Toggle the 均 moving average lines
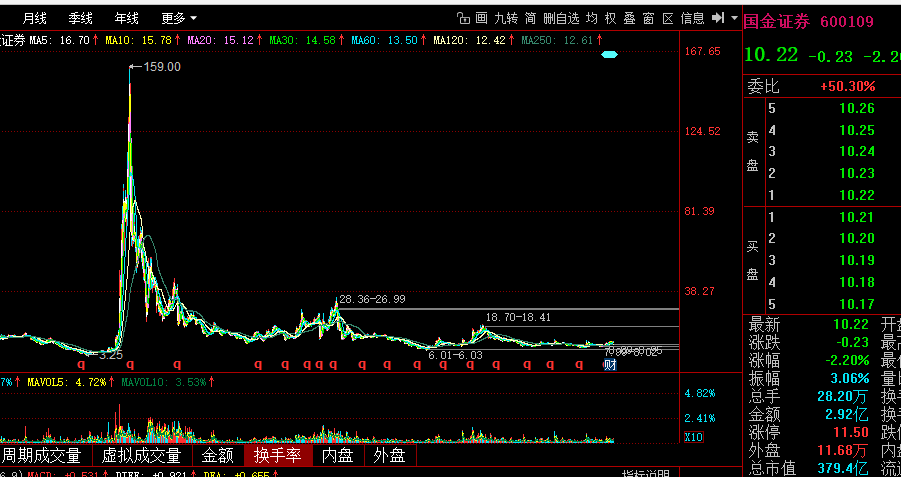The image size is (901, 477). tap(592, 18)
